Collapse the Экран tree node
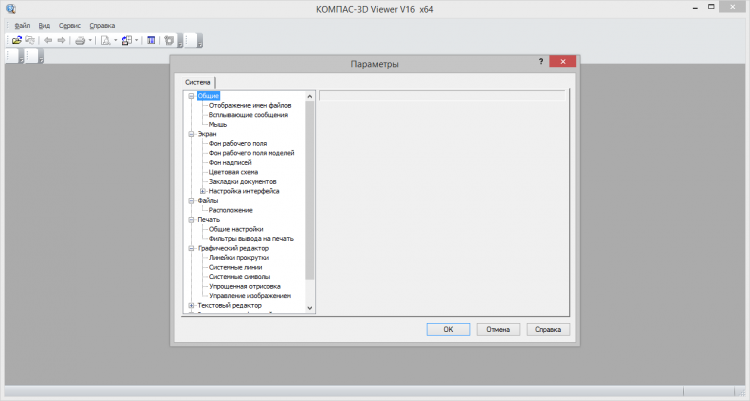The image size is (750, 401). pos(191,134)
